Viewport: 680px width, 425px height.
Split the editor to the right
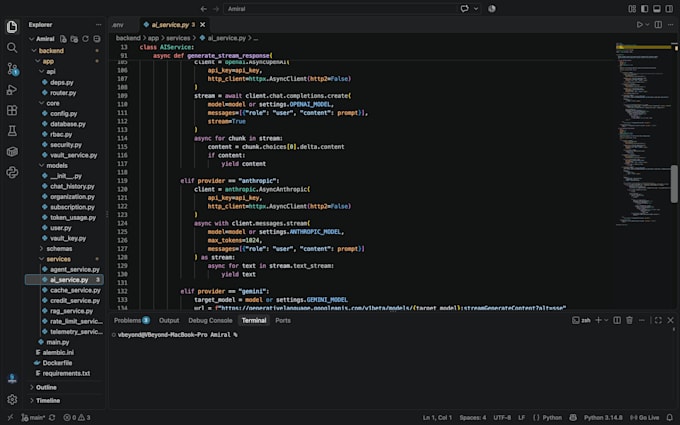click(658, 25)
